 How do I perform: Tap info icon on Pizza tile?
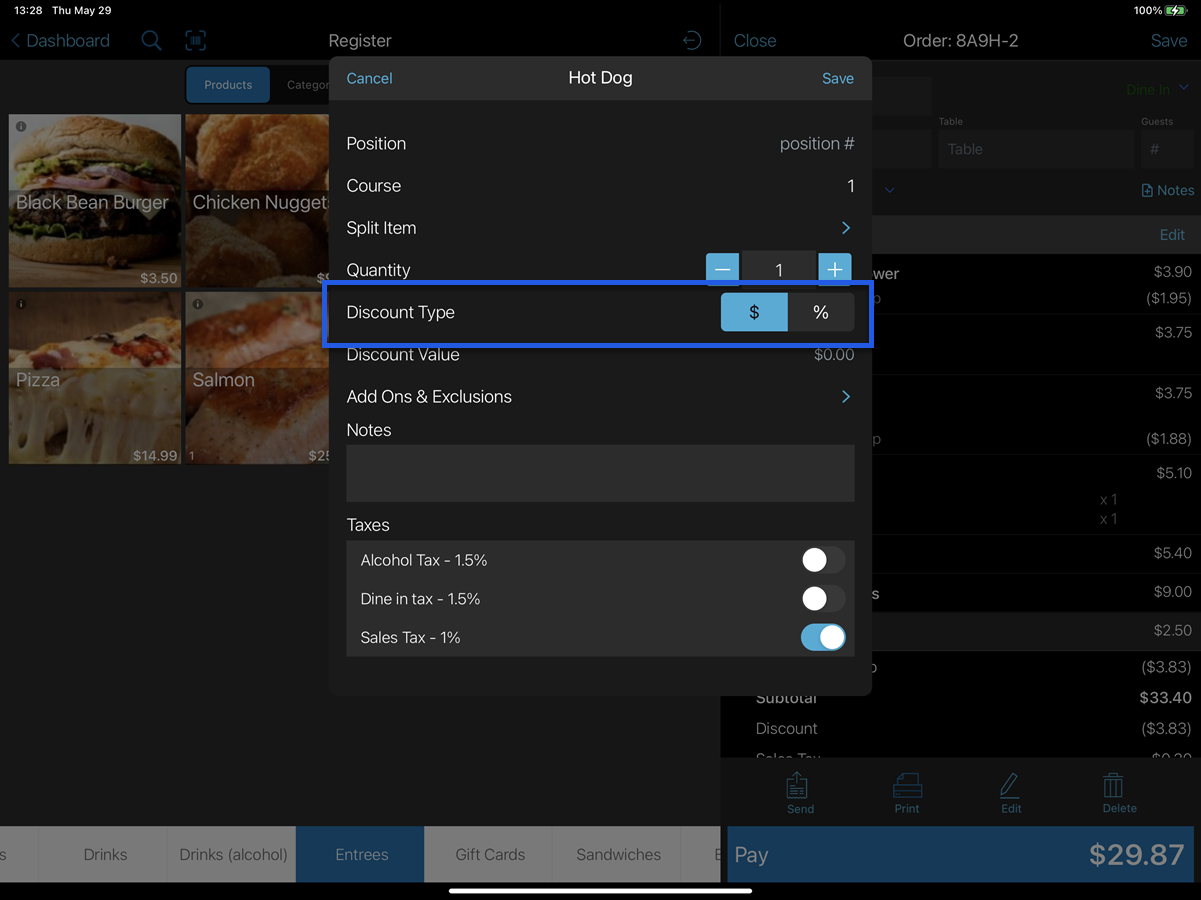(x=21, y=304)
